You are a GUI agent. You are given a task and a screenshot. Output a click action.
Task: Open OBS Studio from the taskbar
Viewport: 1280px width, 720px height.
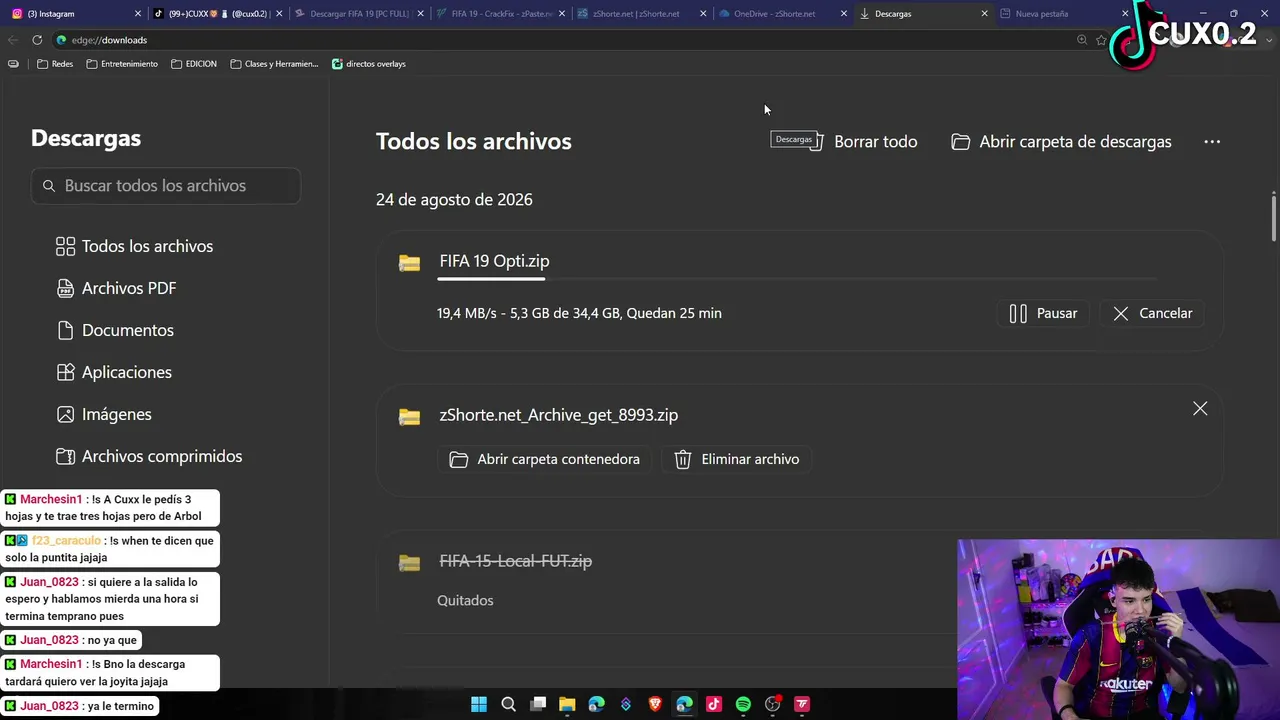click(x=772, y=704)
